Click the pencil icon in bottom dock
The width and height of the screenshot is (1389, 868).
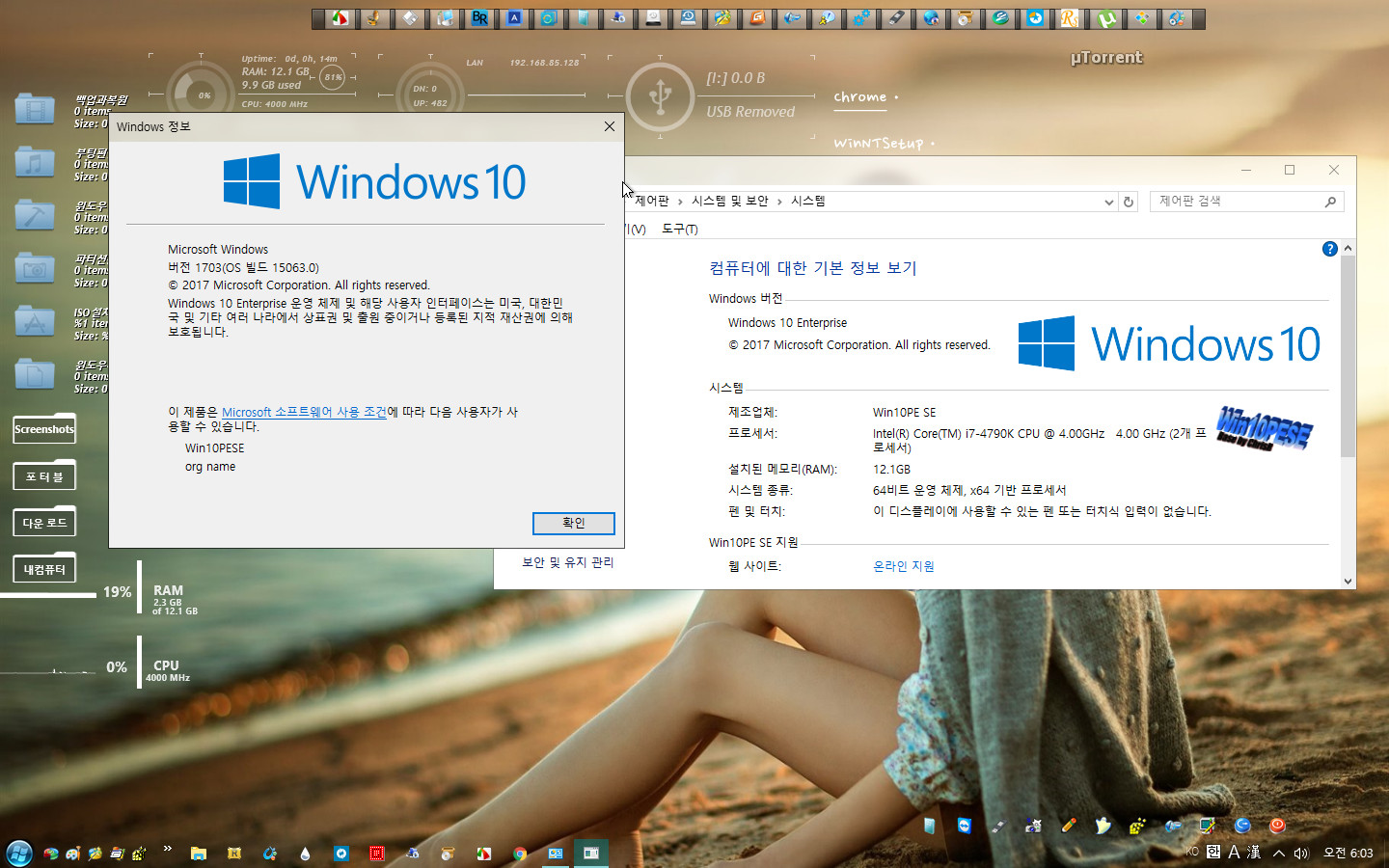(x=1069, y=826)
